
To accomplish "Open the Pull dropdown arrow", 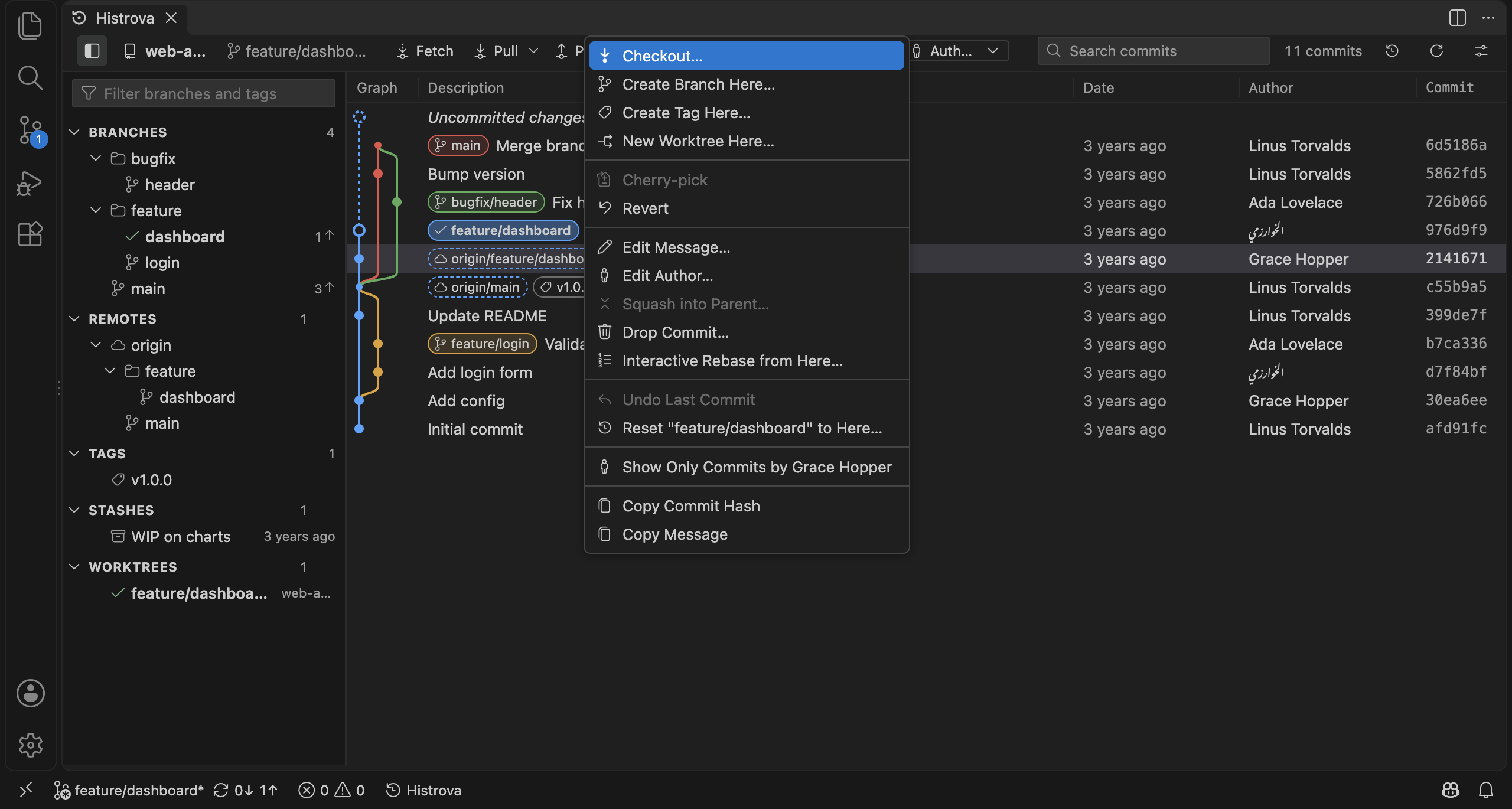I will coord(534,51).
